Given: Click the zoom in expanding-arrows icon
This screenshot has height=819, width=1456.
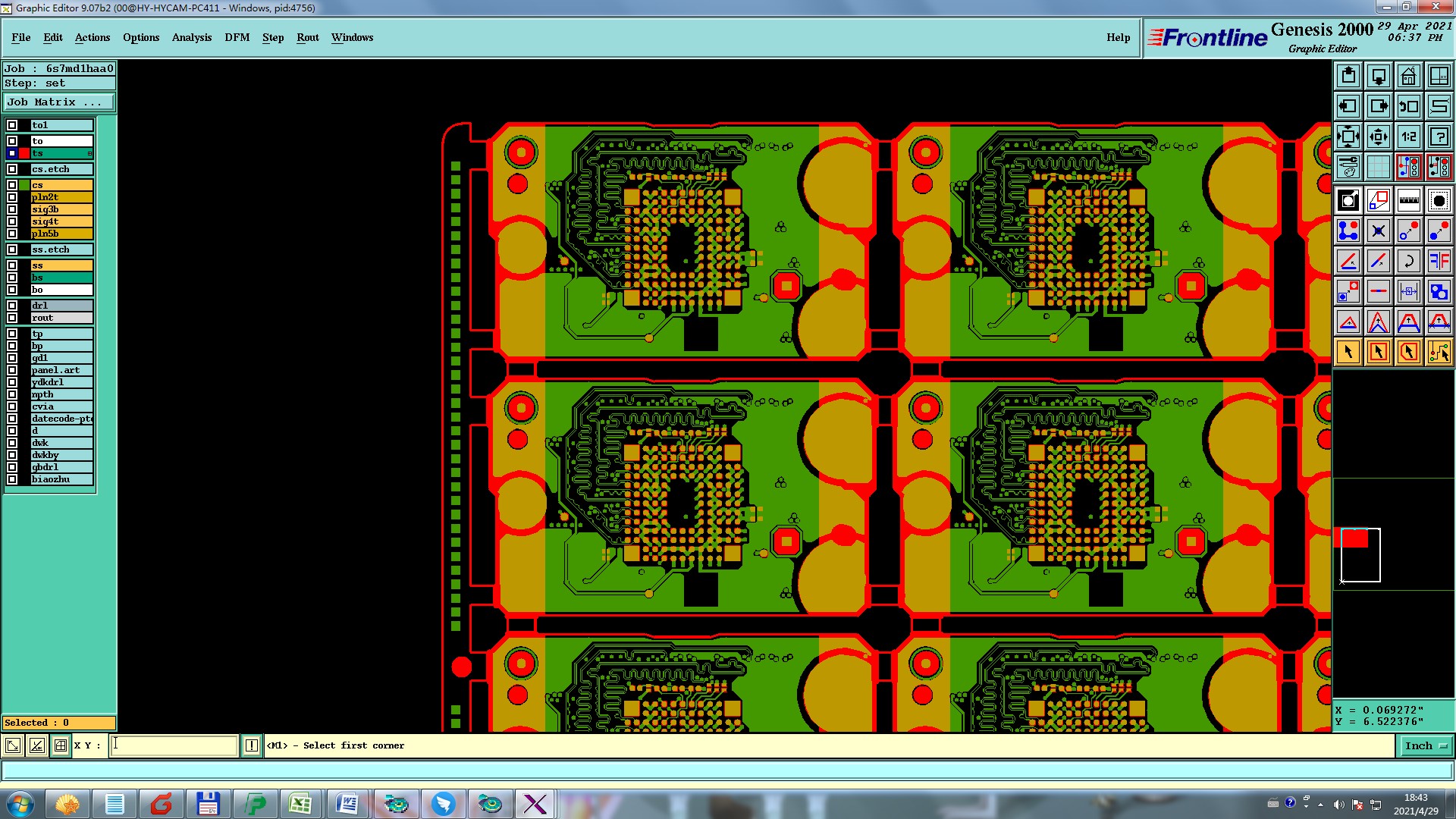Looking at the screenshot, I should [x=1348, y=136].
